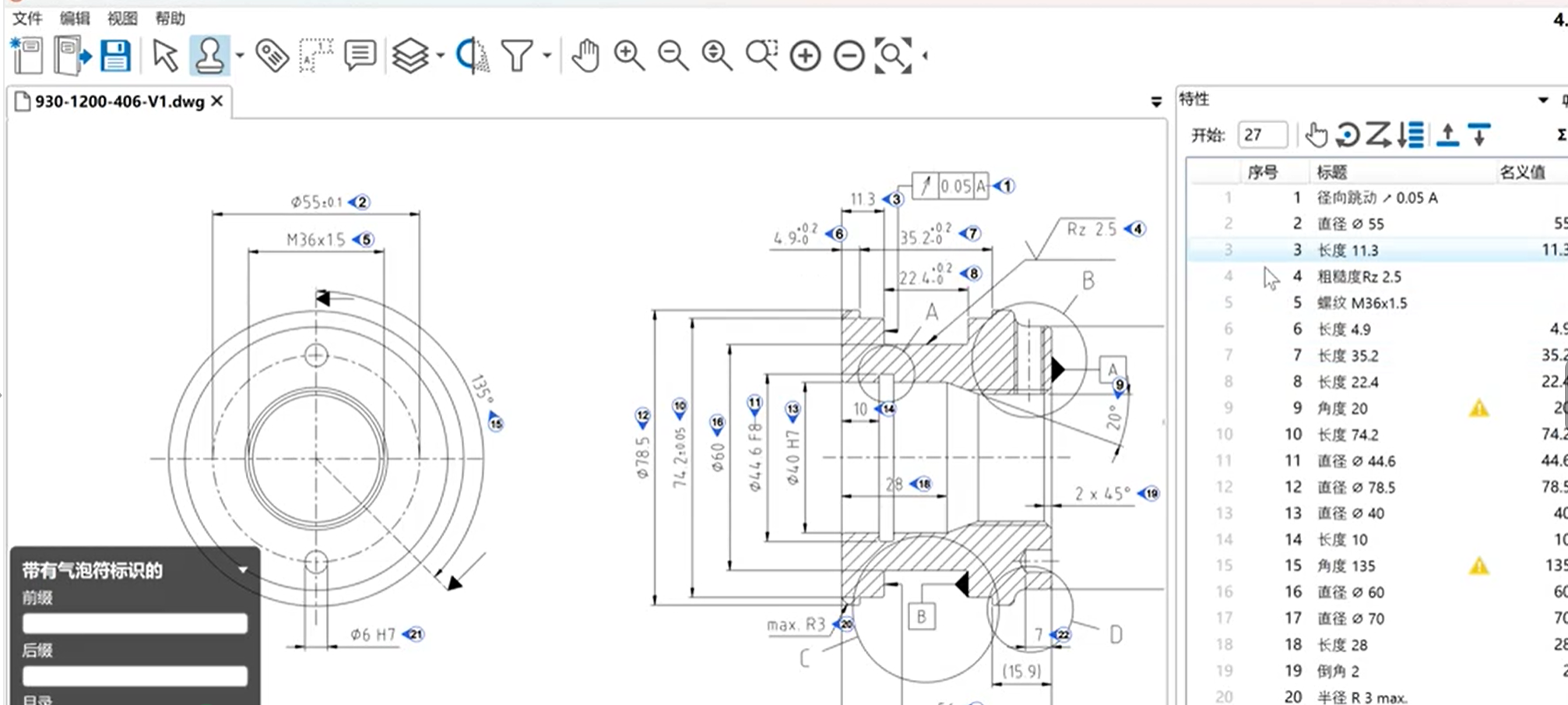Expand the 带有气泡符标识的 dropdown
This screenshot has height=705, width=1568.
coord(243,570)
